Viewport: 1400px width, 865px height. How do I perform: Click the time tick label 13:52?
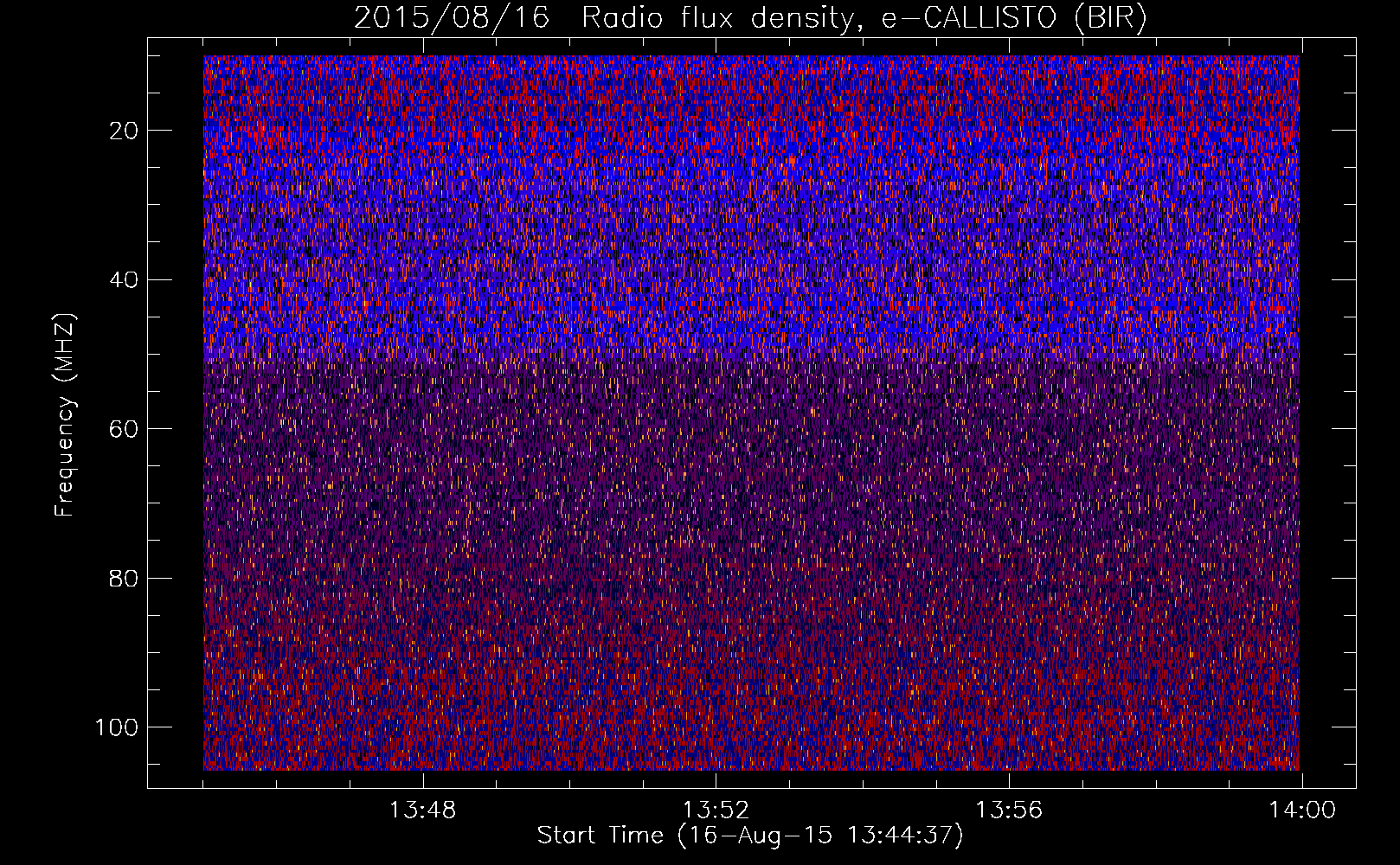click(x=716, y=811)
